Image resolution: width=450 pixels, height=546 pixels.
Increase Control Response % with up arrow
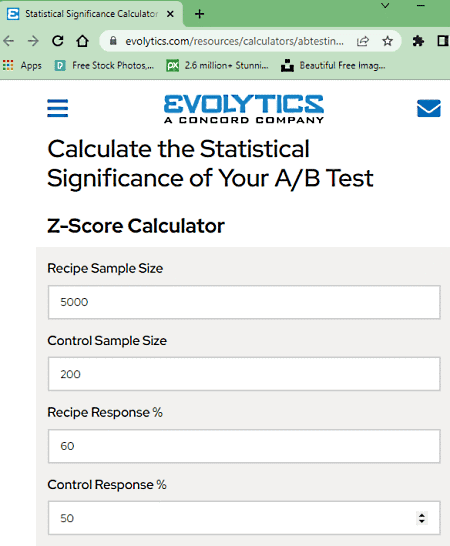click(422, 515)
